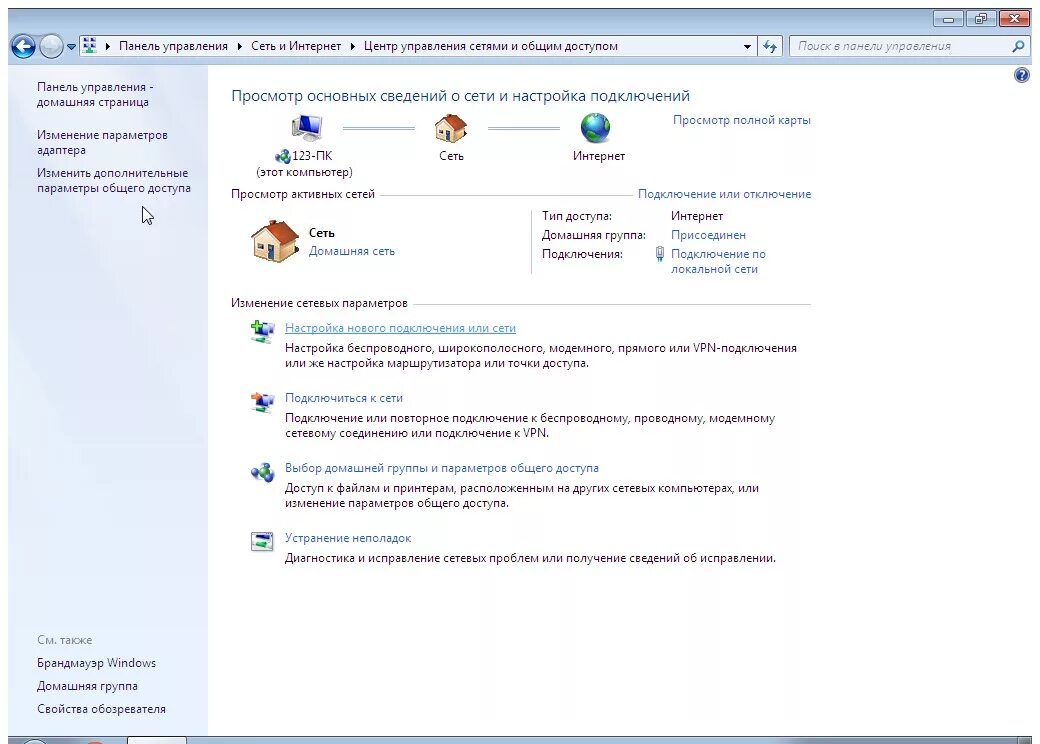Screen dimensions: 1040x744
Task: Expand the root breadcrumb arrow before Панель управления
Action: 107,46
